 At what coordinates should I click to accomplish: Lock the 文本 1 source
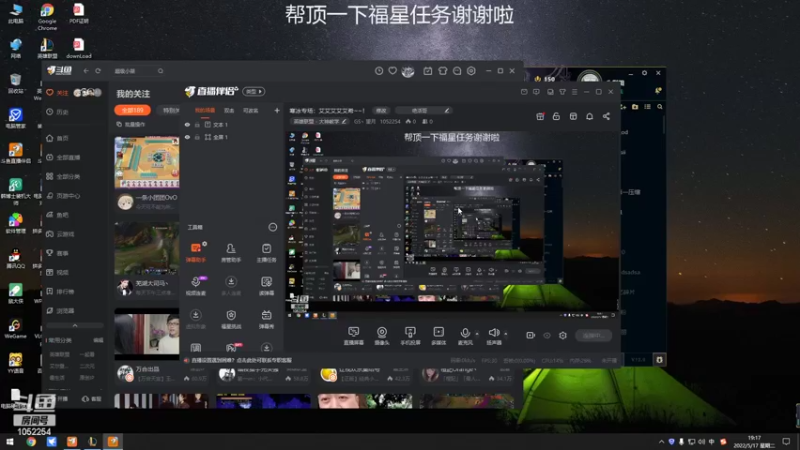(197, 124)
